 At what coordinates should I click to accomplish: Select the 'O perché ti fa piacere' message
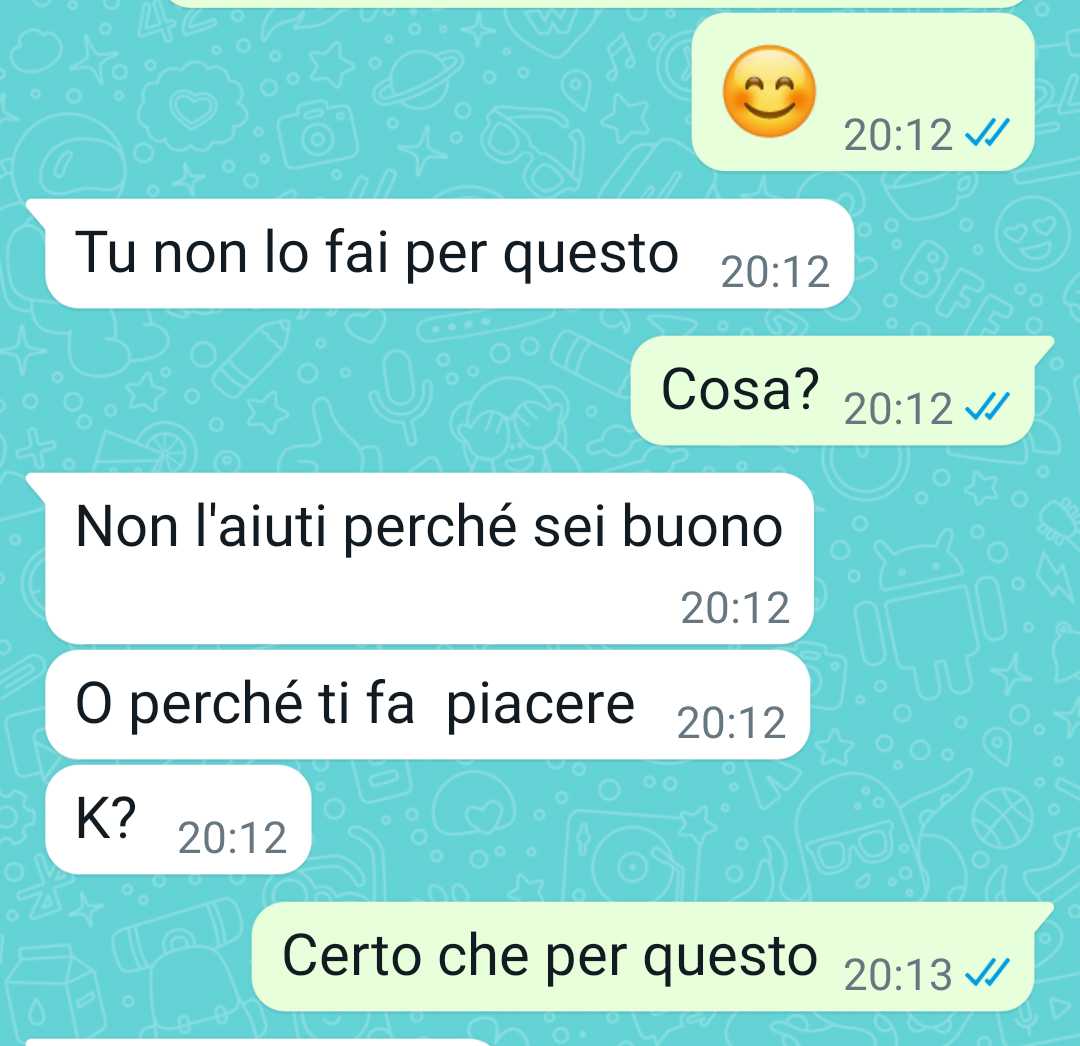click(427, 705)
